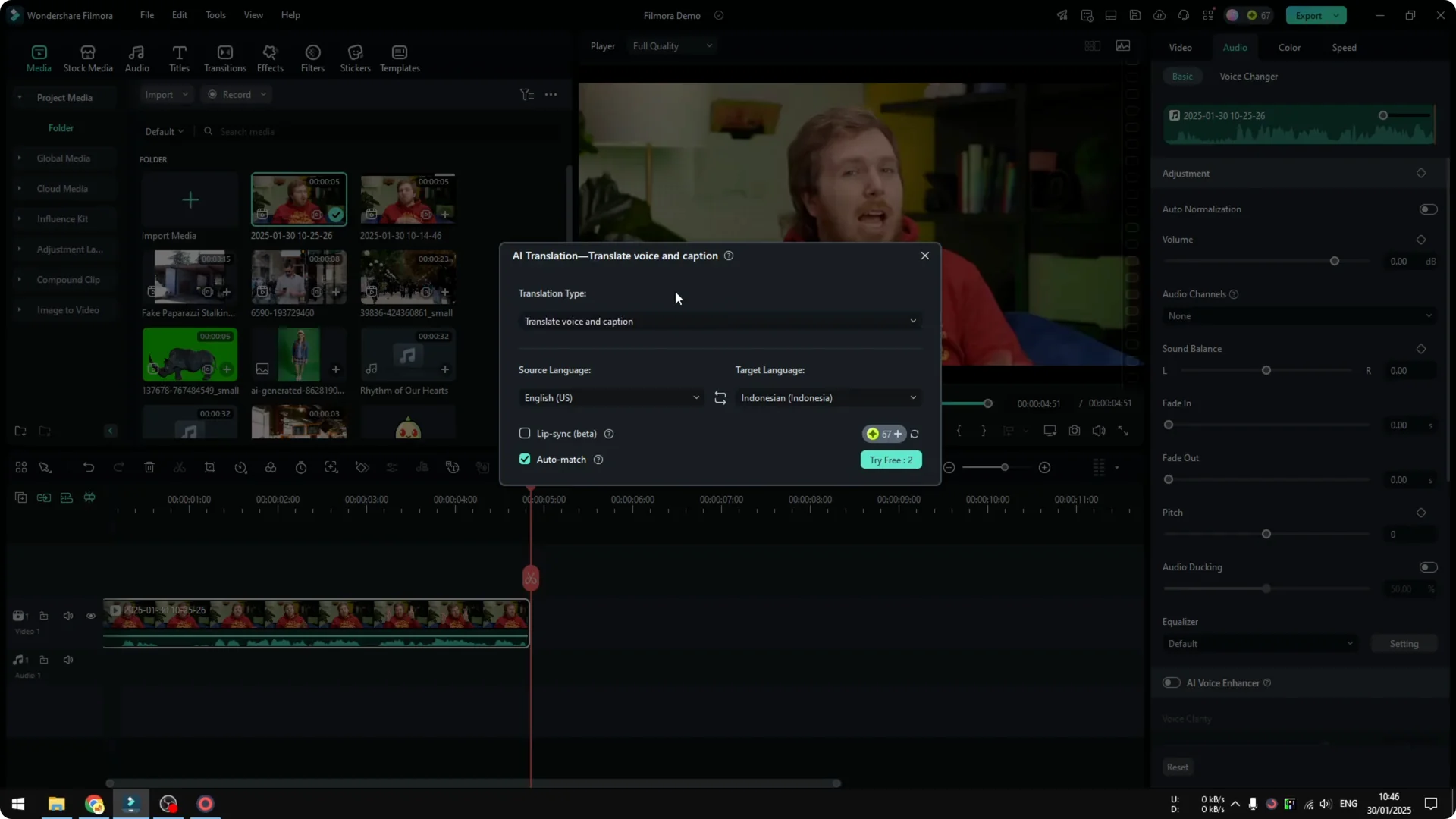Screen dimensions: 1456x819
Task: Uncheck the Auto-match option
Action: tap(525, 459)
